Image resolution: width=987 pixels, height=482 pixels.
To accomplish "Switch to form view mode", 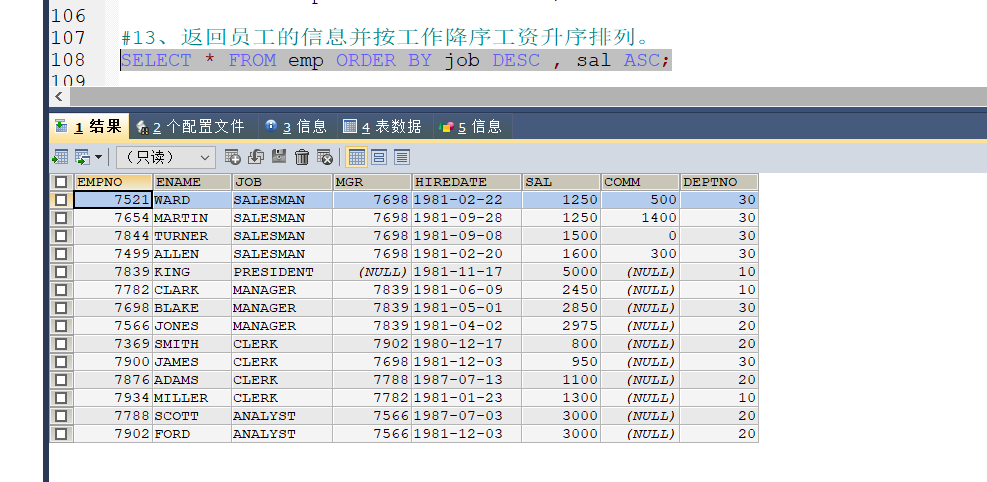I will 379,157.
